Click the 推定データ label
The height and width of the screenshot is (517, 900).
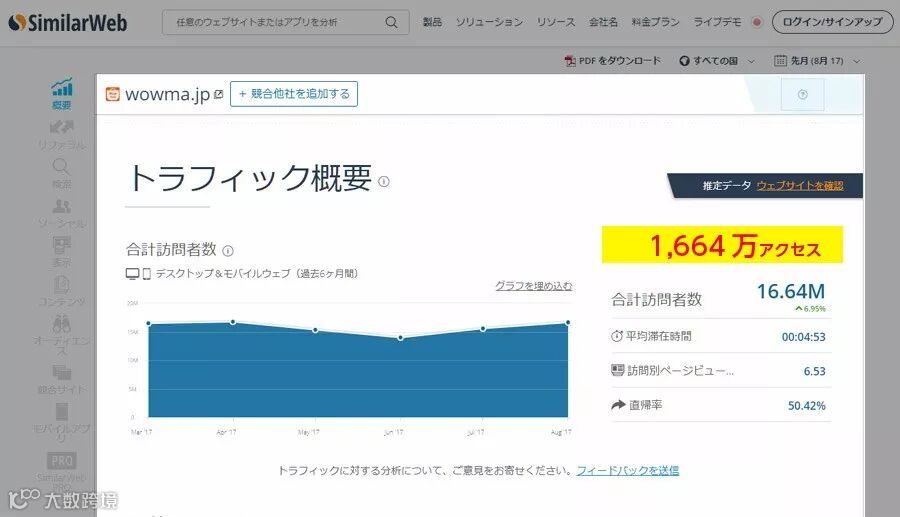click(x=727, y=185)
